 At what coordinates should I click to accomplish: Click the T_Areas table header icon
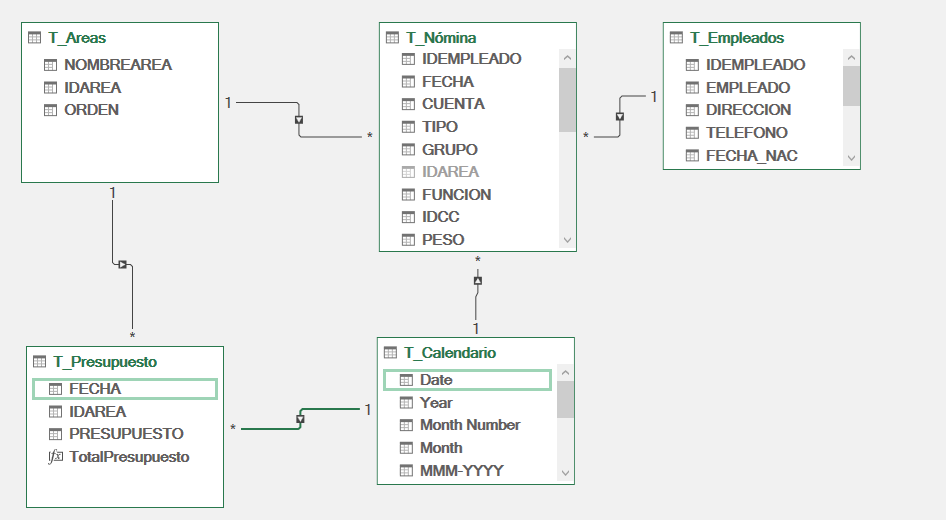pyautogui.click(x=35, y=38)
